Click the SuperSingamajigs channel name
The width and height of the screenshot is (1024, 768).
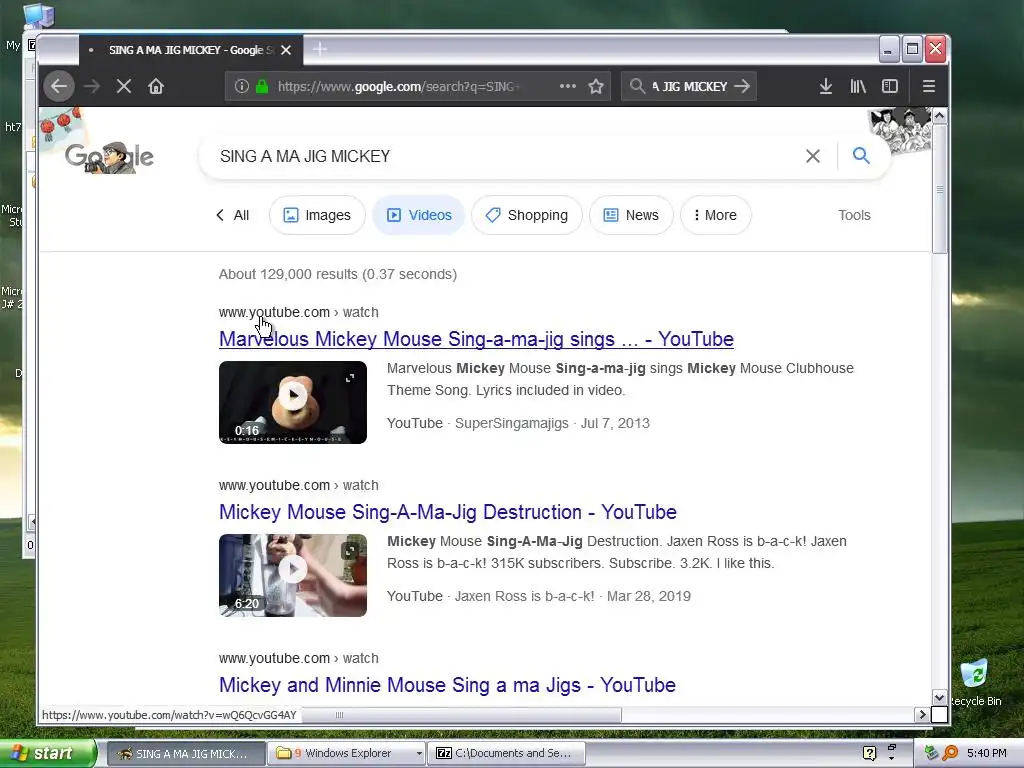511,423
